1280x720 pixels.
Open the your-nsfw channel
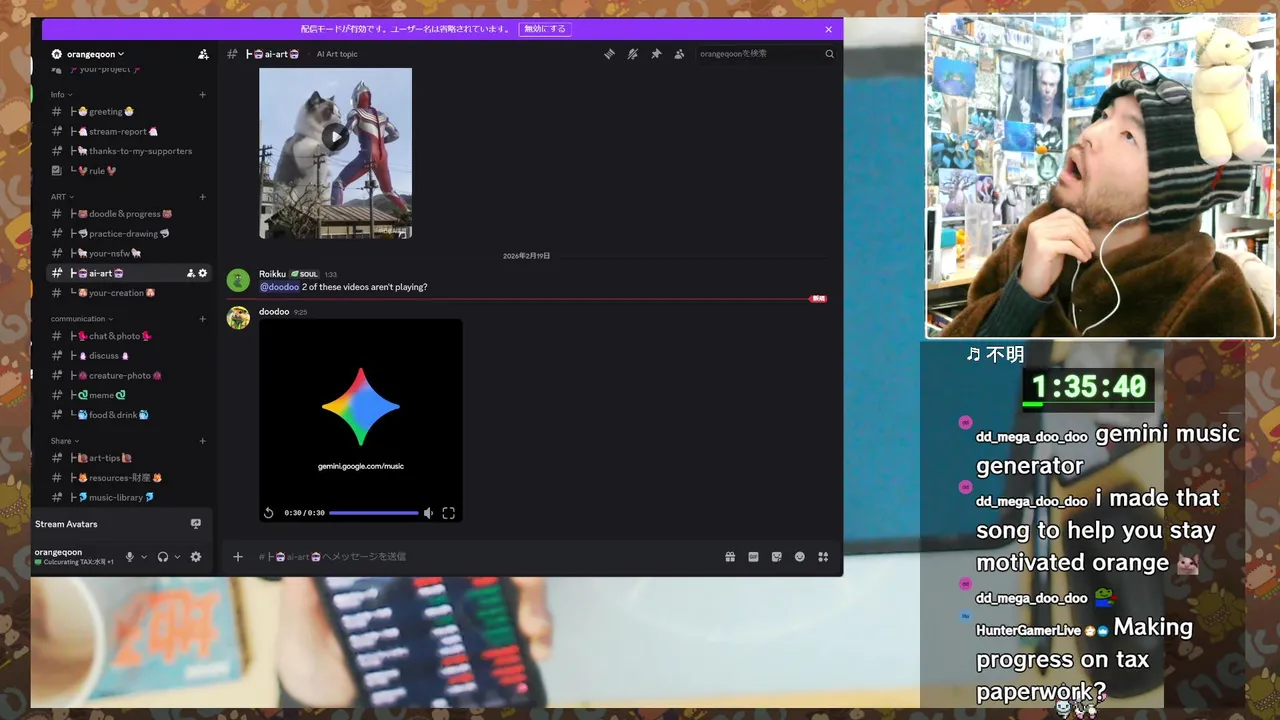coord(130,253)
